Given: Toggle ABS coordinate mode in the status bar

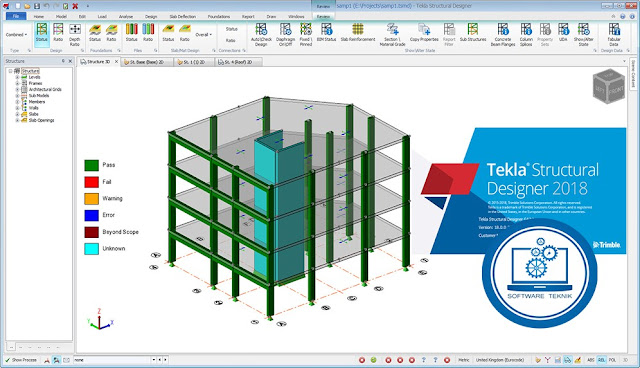Looking at the screenshot, I should coord(591,360).
